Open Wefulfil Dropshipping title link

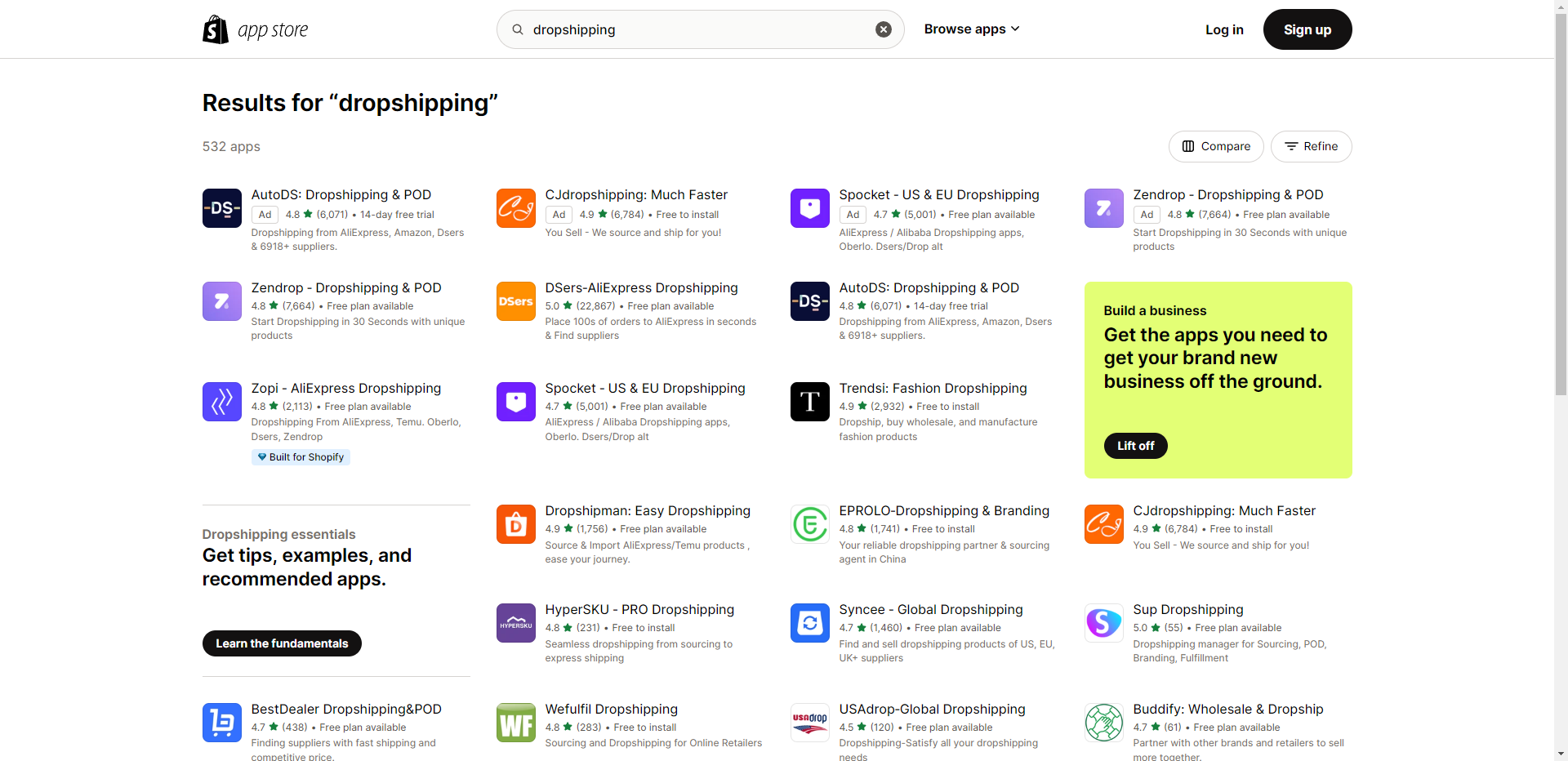click(612, 709)
